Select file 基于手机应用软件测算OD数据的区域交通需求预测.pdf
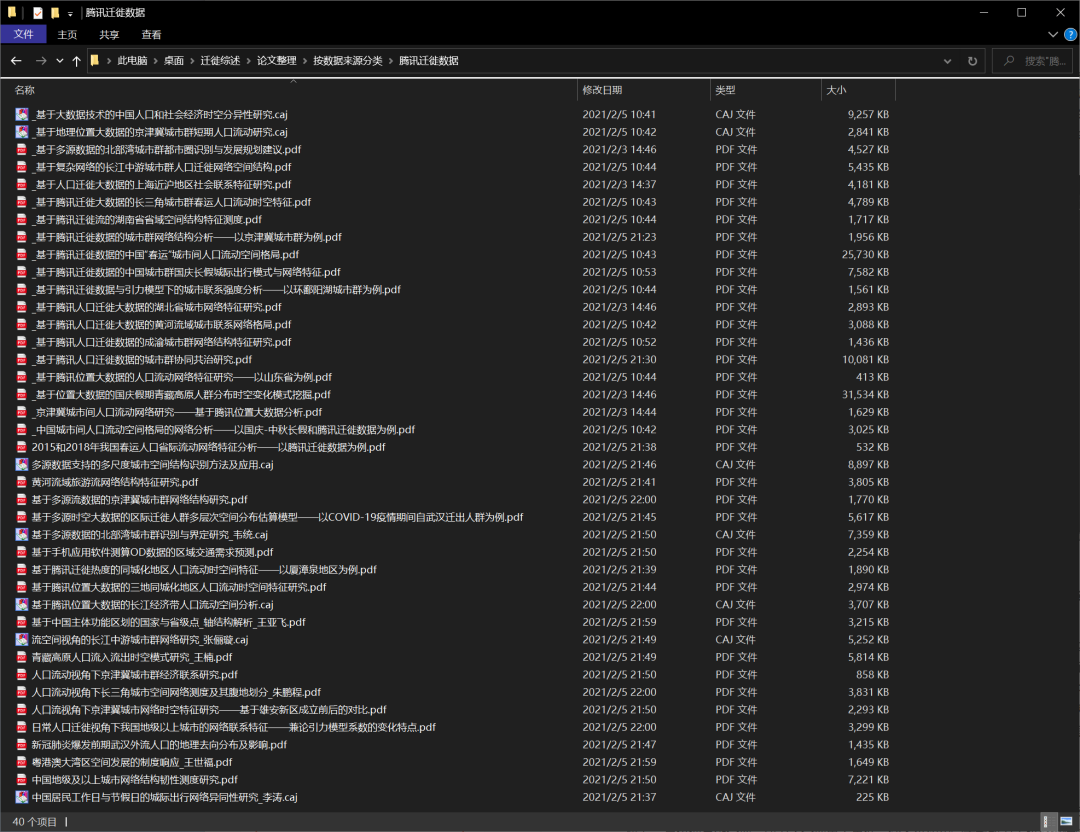 [152, 552]
